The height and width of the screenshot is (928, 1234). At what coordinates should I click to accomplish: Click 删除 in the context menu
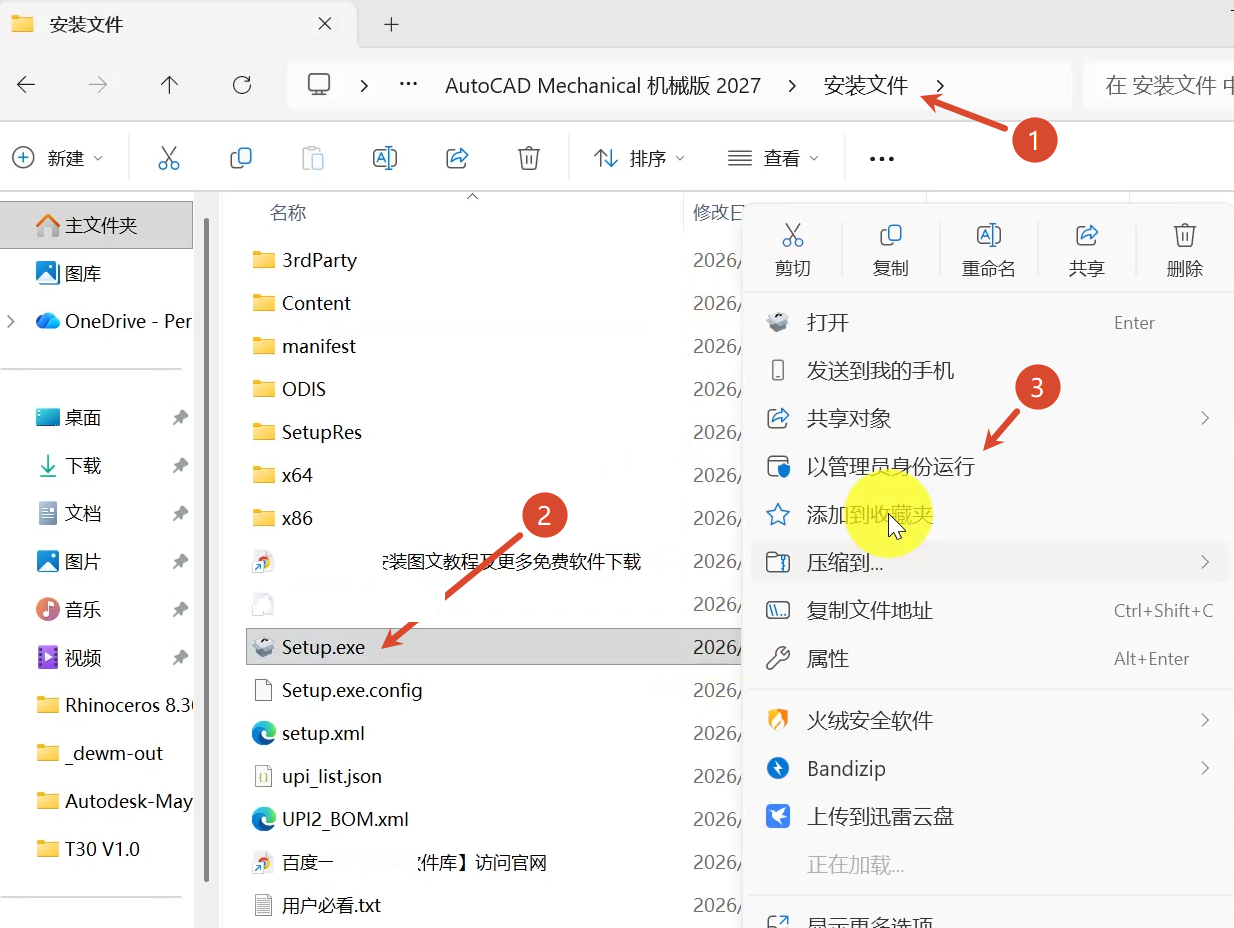click(1185, 249)
